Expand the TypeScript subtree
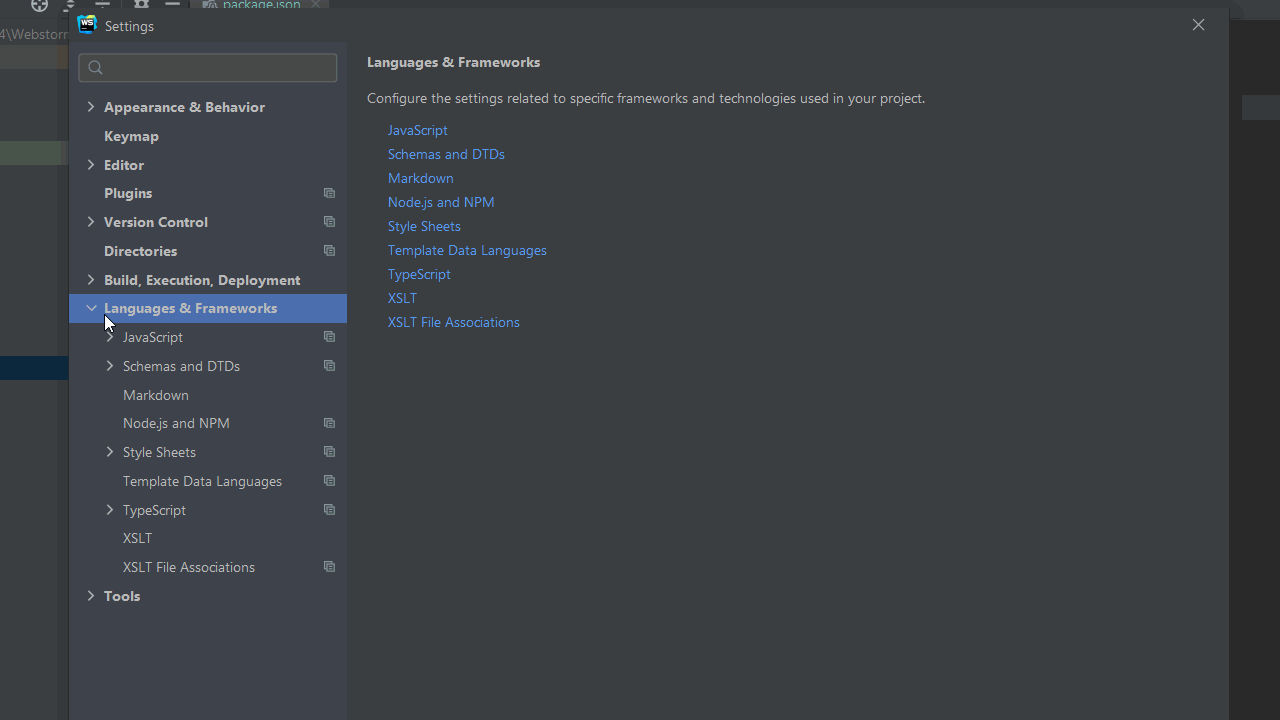Screen dimensions: 1280x720 click(110, 510)
